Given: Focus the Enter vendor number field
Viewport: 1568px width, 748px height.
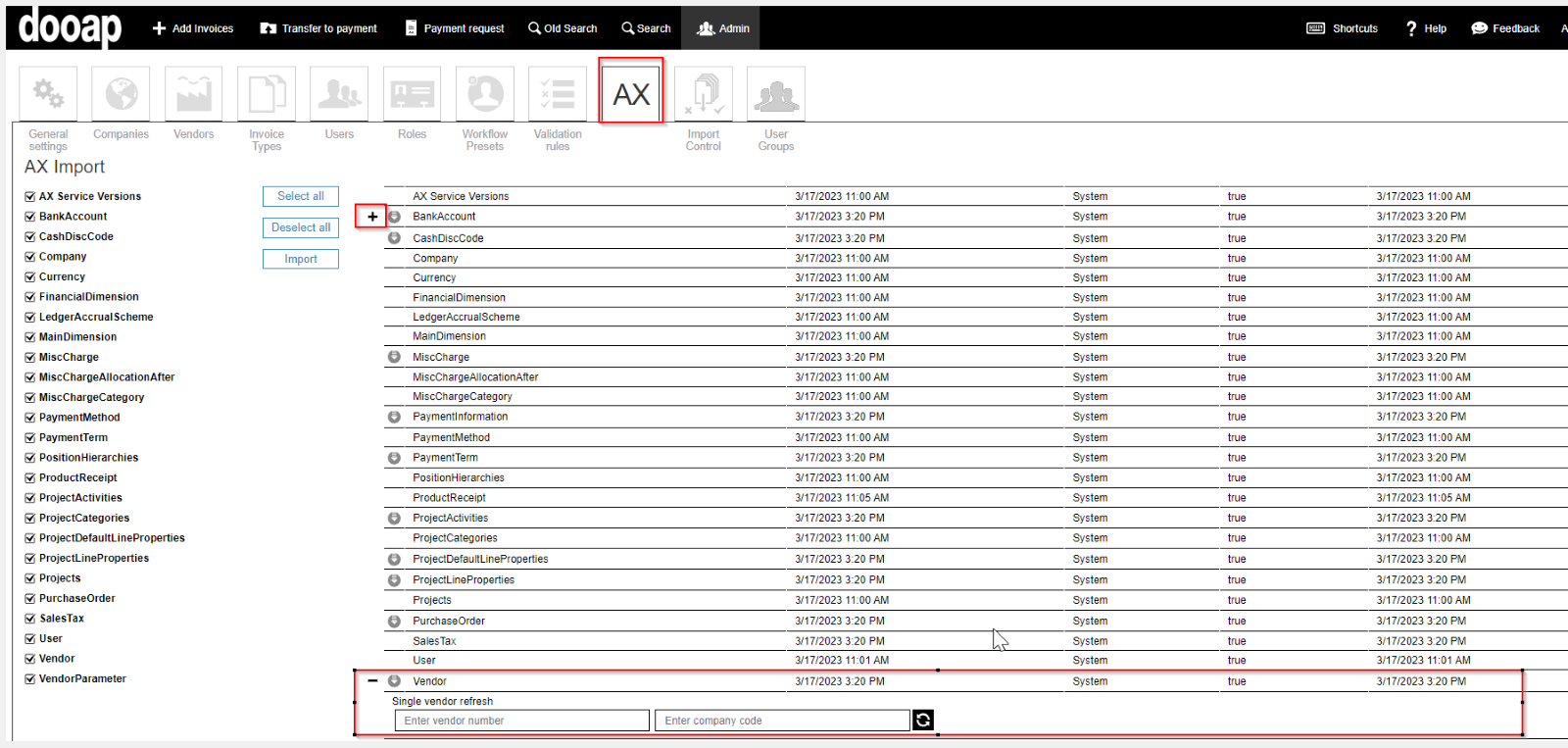Looking at the screenshot, I should pyautogui.click(x=522, y=721).
